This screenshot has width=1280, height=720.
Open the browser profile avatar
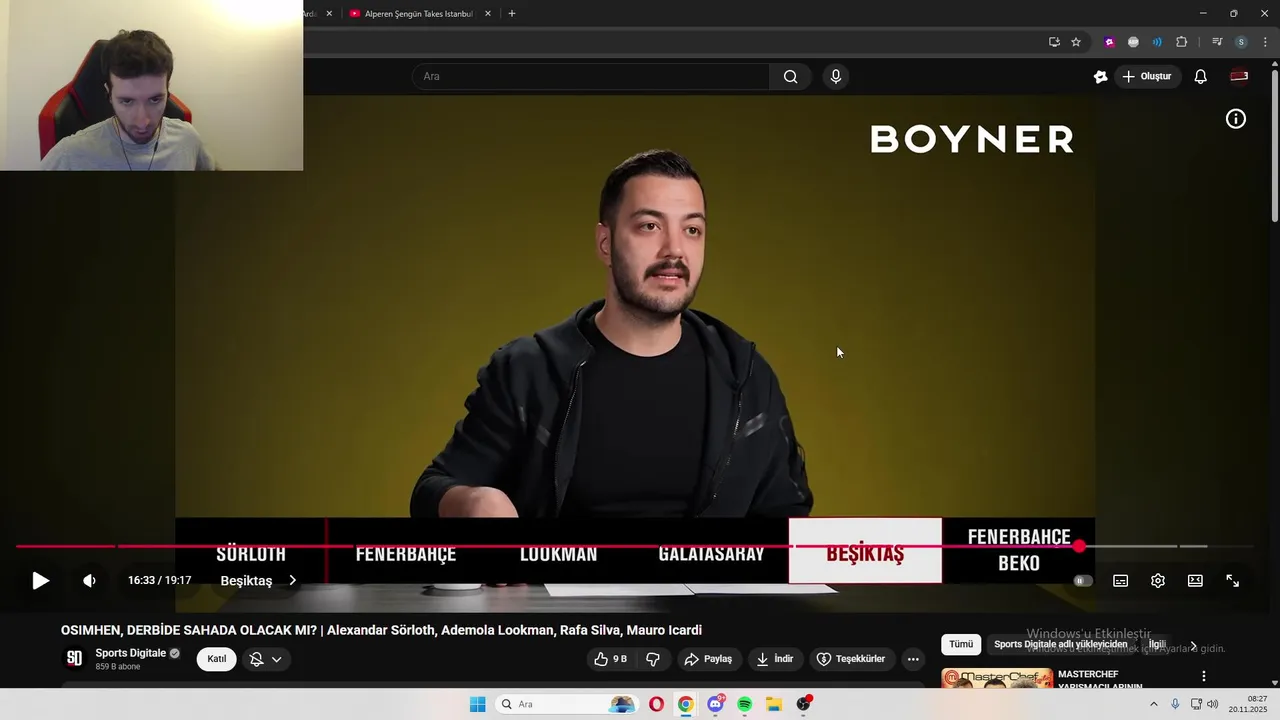(1241, 42)
